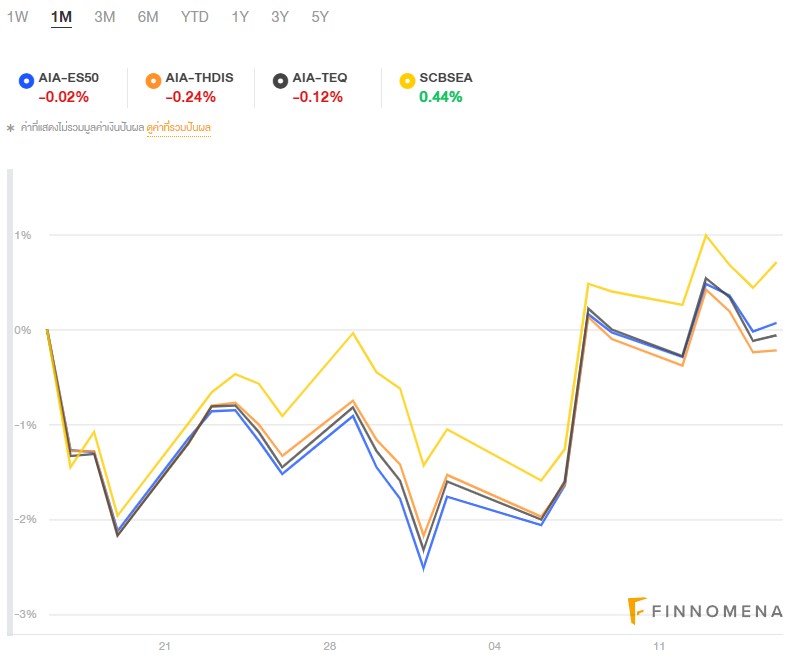Click the 28 date marker on axis
This screenshot has height=659, width=800.
pos(330,646)
